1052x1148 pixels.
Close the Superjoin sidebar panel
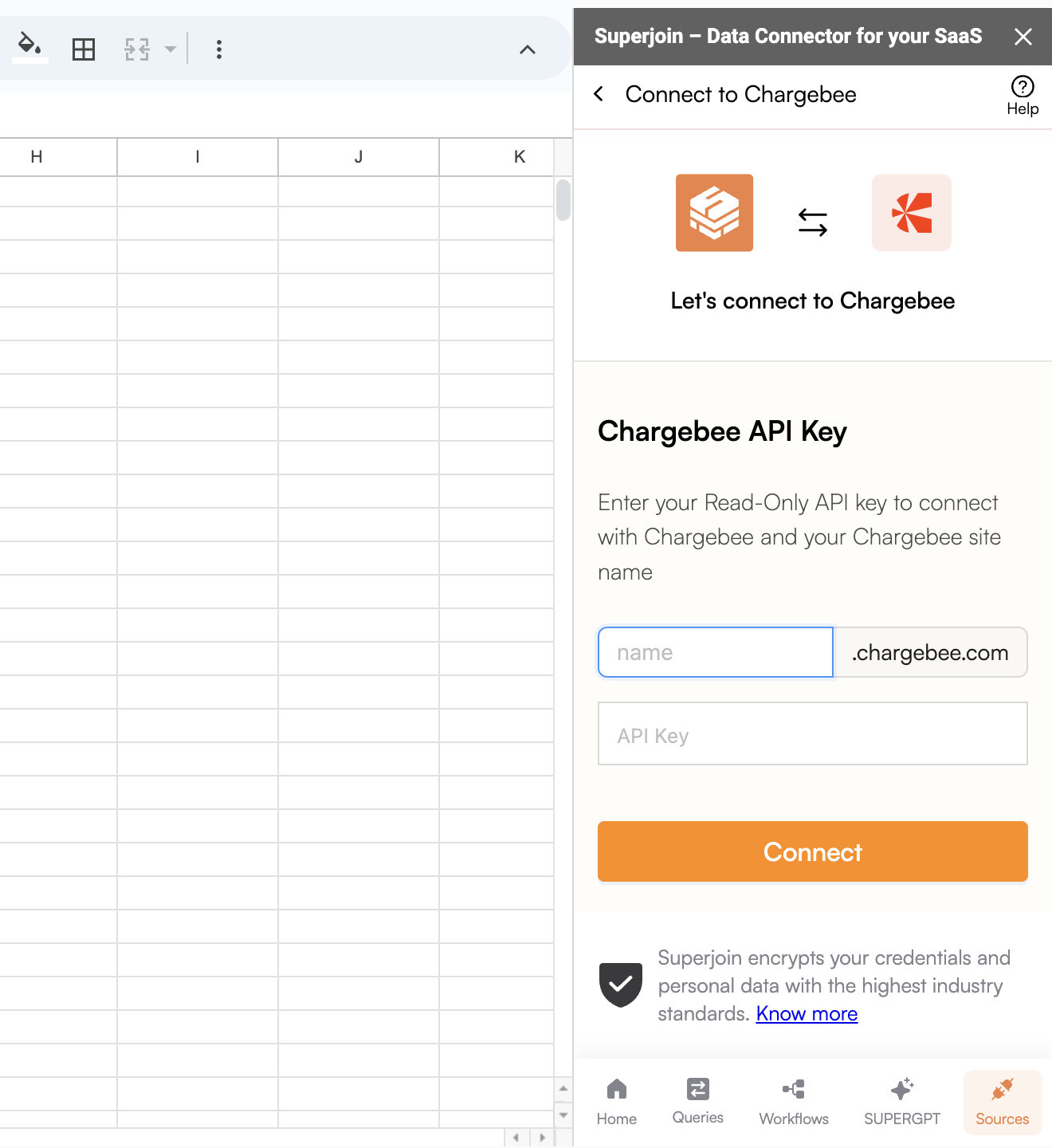(1023, 37)
